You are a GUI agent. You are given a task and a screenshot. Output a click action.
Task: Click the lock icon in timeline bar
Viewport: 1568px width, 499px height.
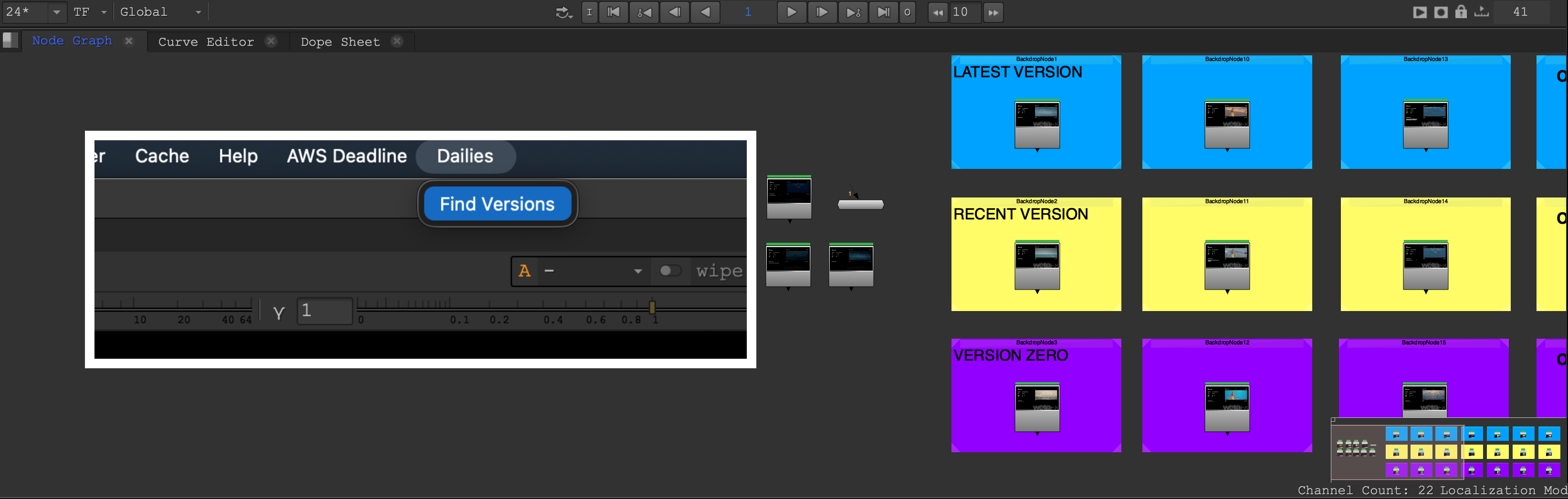click(1461, 11)
